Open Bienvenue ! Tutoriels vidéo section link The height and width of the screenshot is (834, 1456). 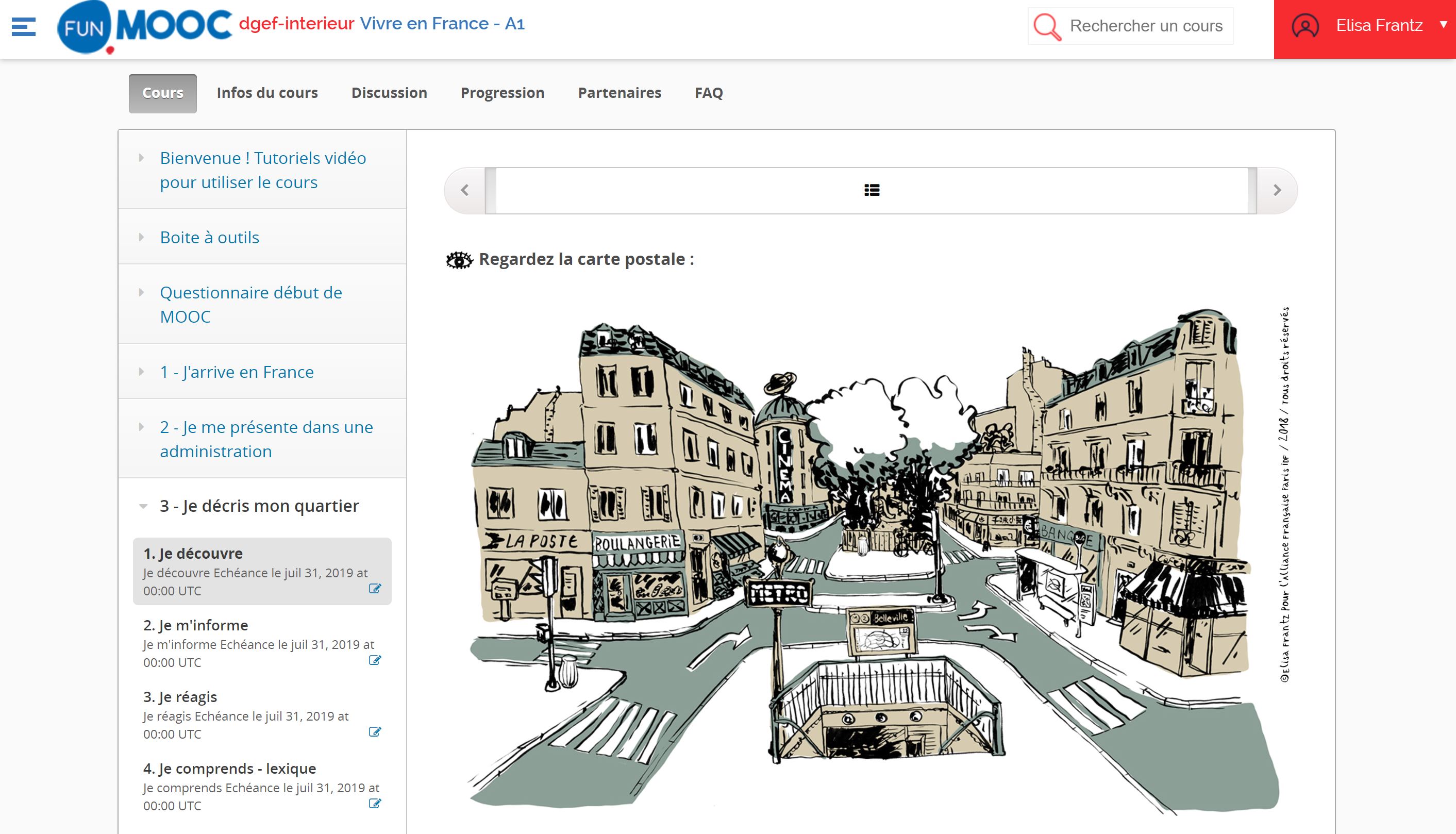point(263,170)
